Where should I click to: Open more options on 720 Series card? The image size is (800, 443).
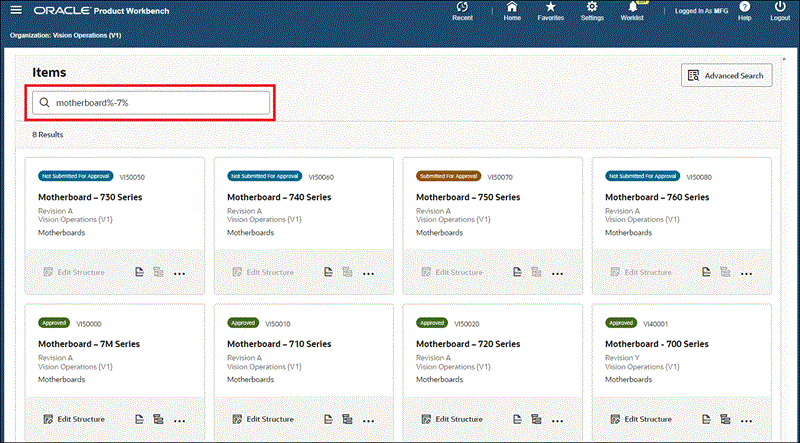(x=557, y=421)
